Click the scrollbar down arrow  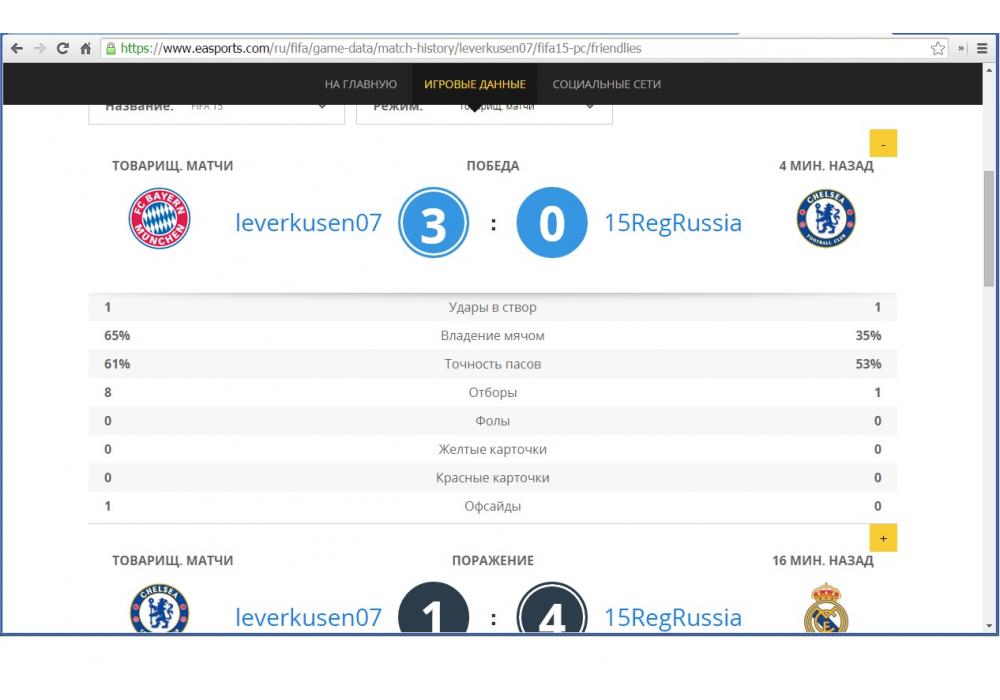[x=989, y=626]
